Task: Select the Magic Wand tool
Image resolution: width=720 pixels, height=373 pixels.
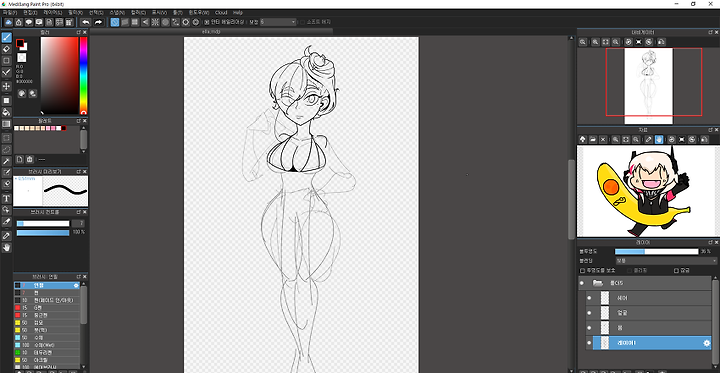Action: (6, 161)
